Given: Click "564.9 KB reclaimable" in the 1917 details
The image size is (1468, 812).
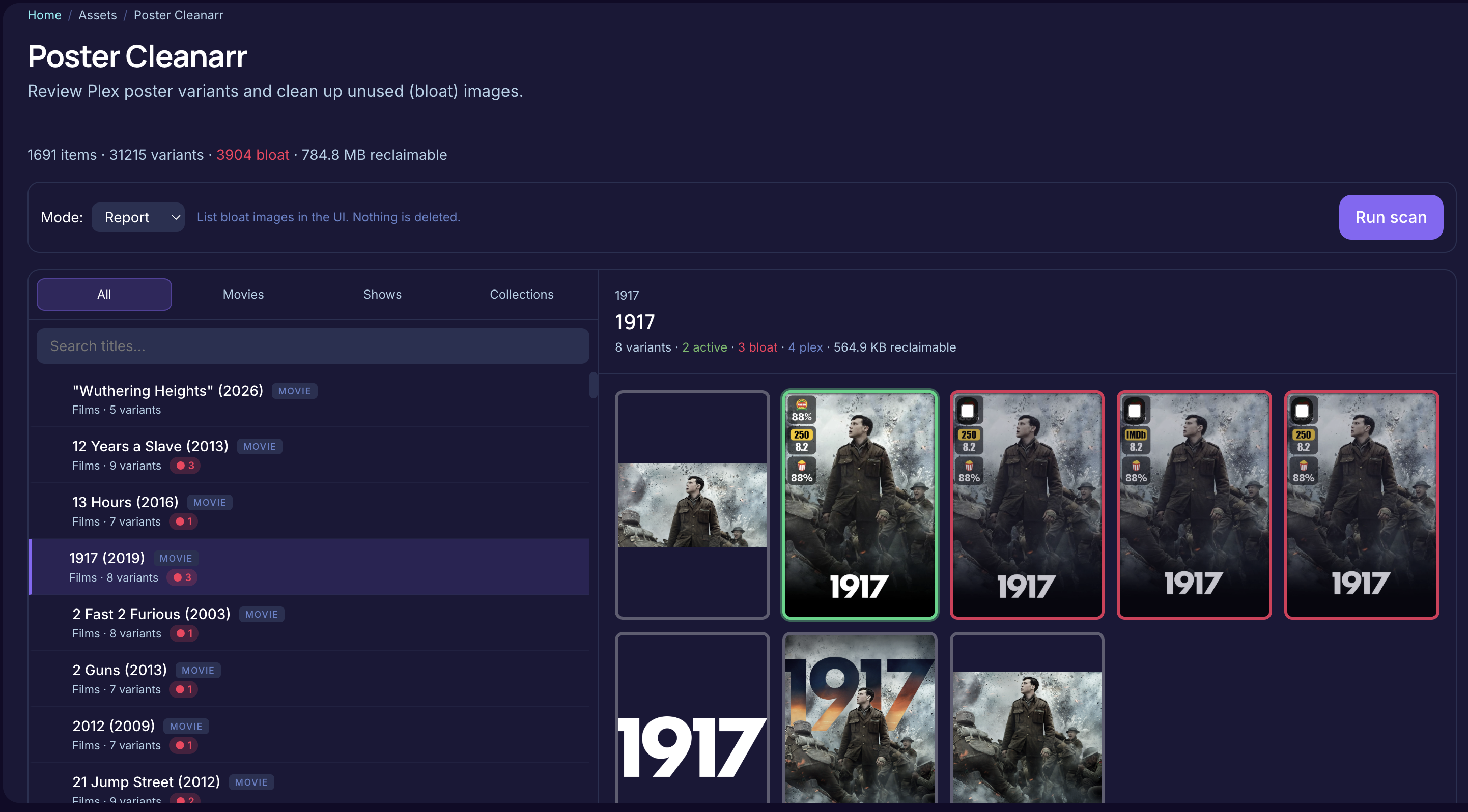Looking at the screenshot, I should (x=895, y=347).
